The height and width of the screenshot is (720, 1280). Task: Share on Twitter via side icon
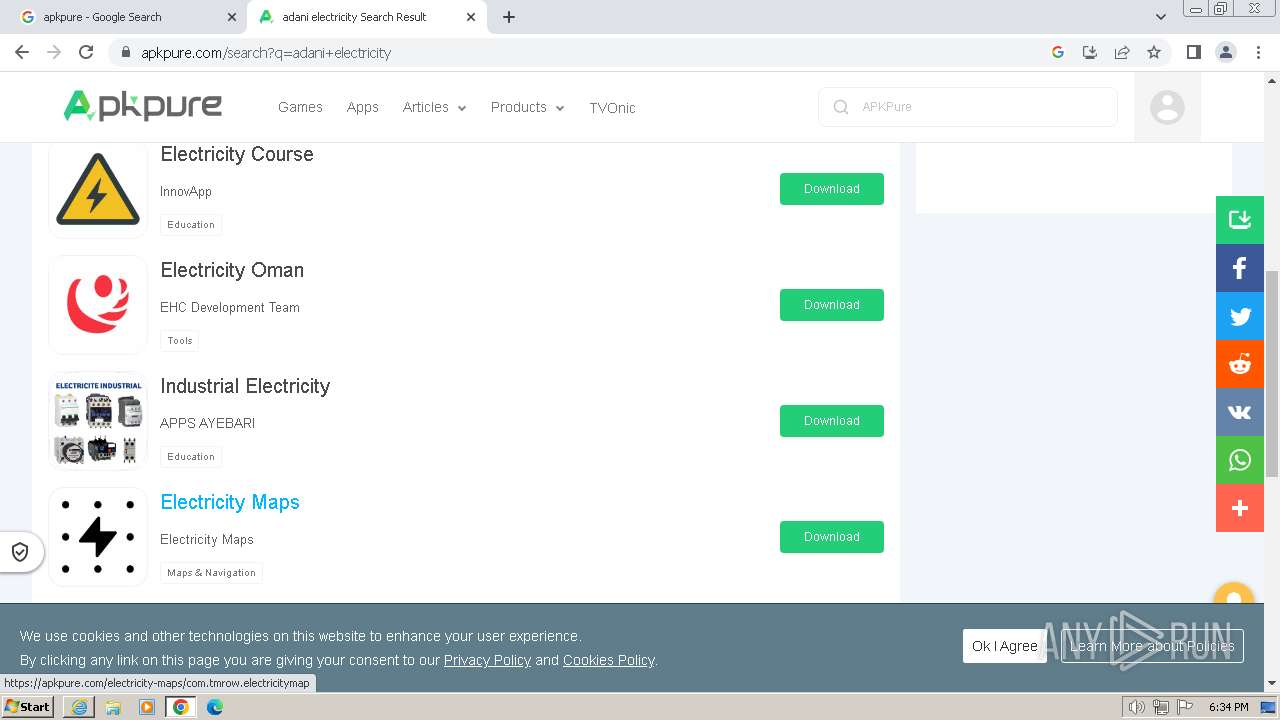[x=1240, y=316]
